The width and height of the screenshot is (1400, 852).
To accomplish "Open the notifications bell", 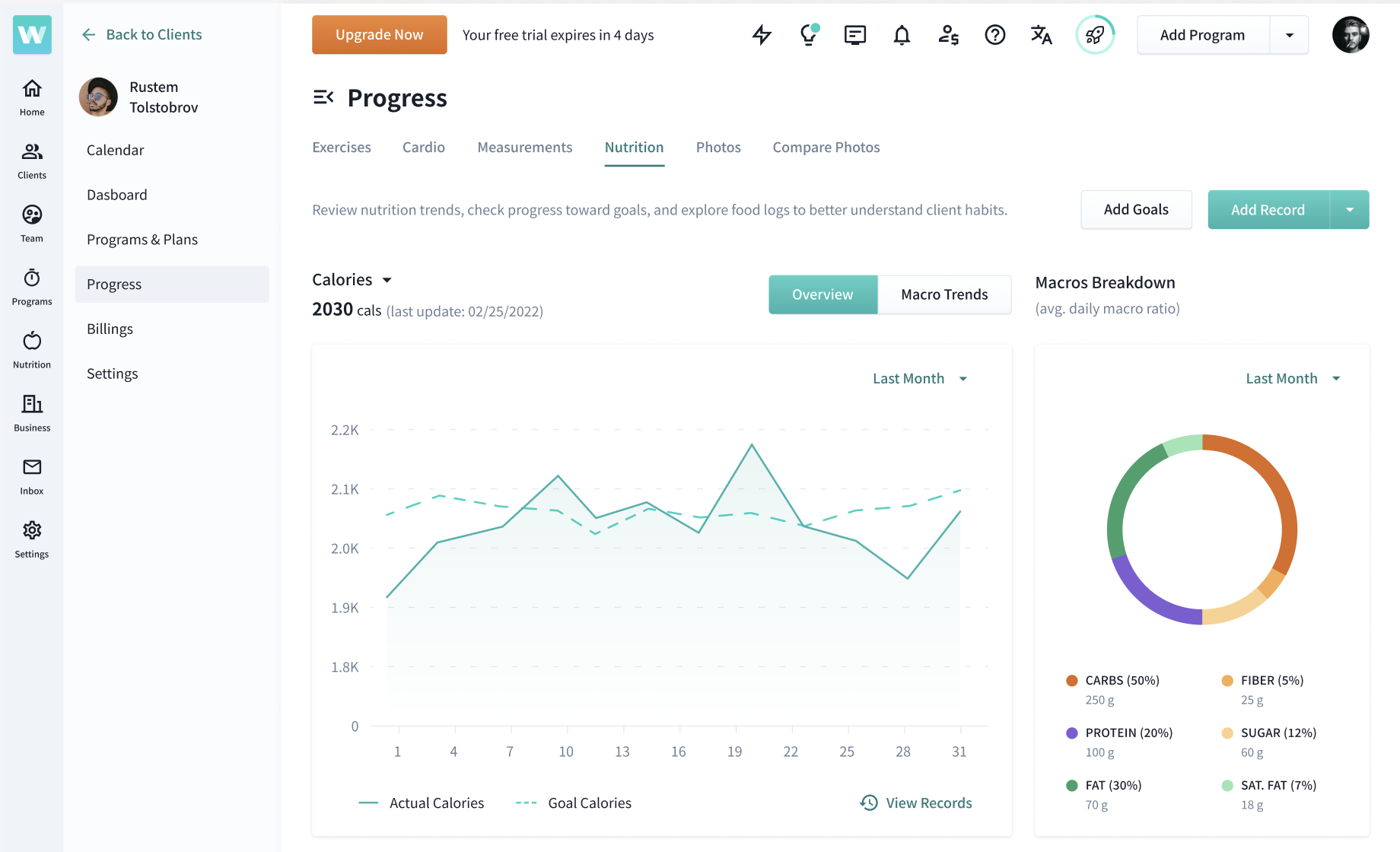I will [902, 35].
